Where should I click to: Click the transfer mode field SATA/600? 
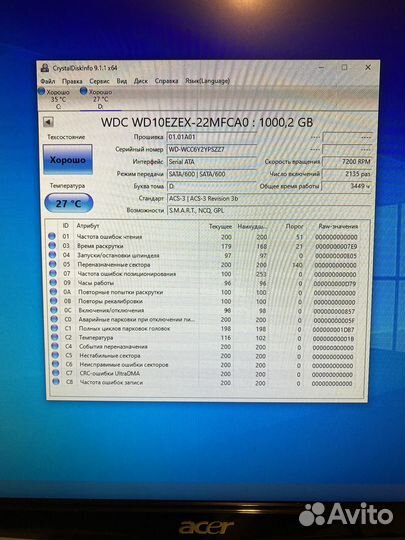(x=211, y=174)
